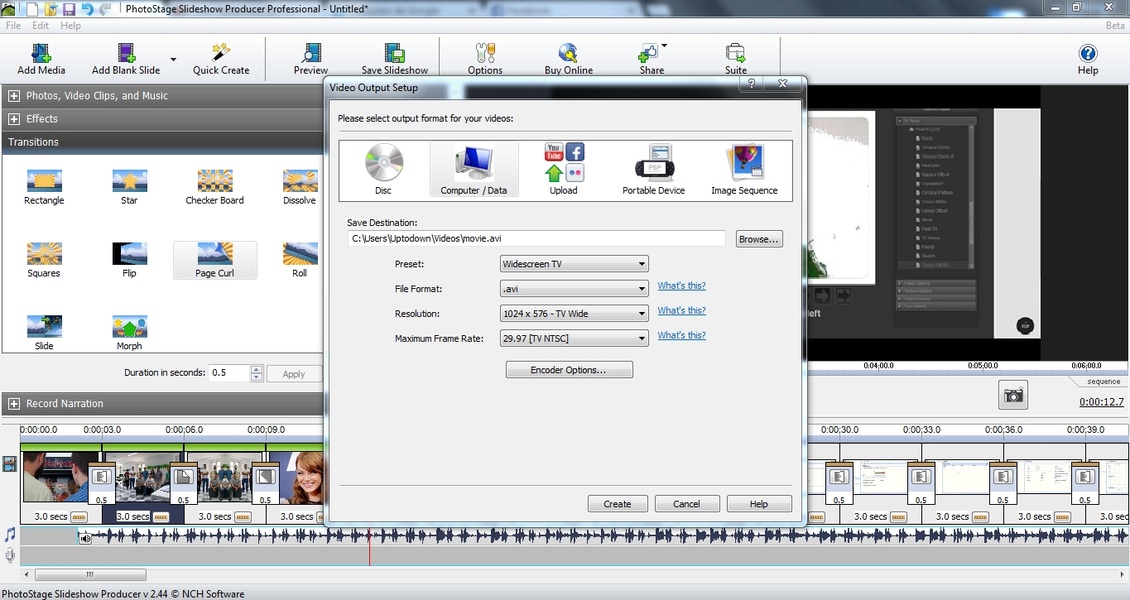1130x600 pixels.
Task: Choose the Portable Device output format
Action: 654,170
